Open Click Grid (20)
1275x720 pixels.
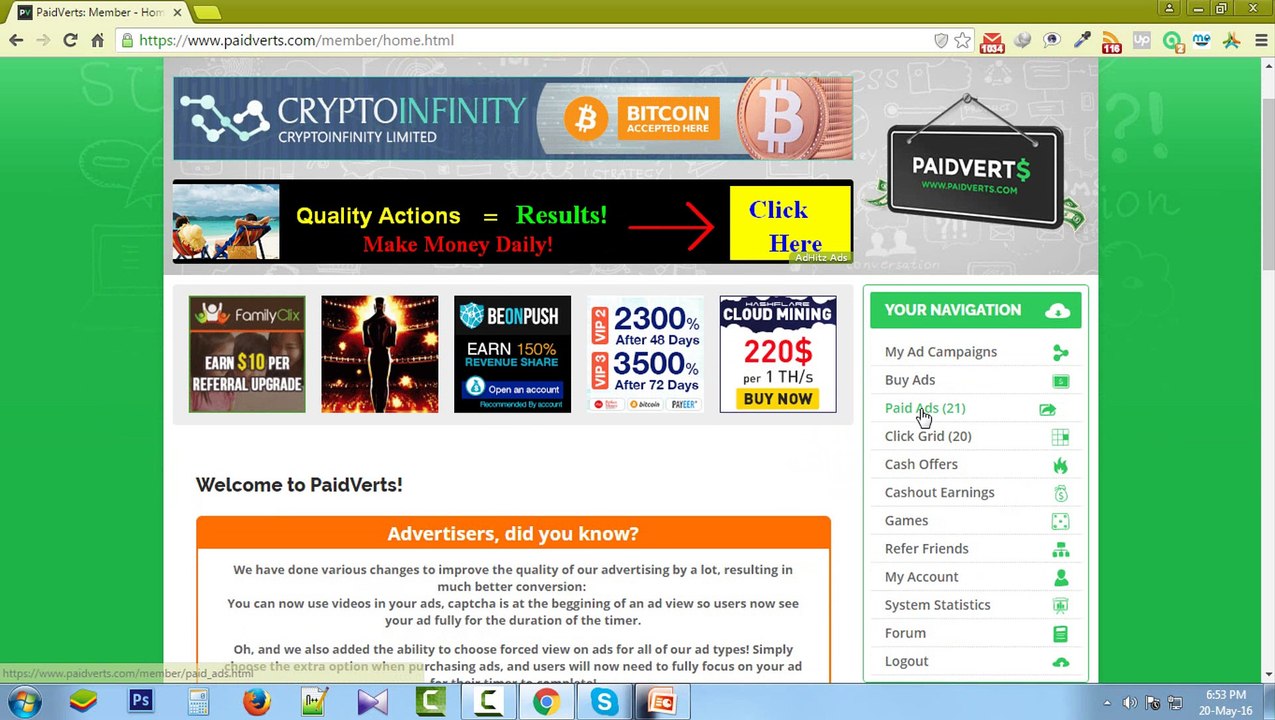tap(927, 436)
